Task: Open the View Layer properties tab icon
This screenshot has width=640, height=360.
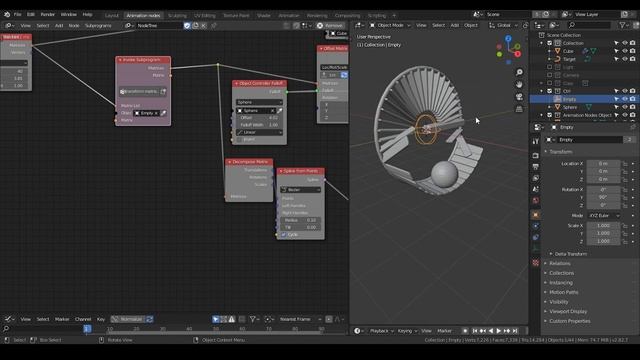Action: (x=536, y=178)
